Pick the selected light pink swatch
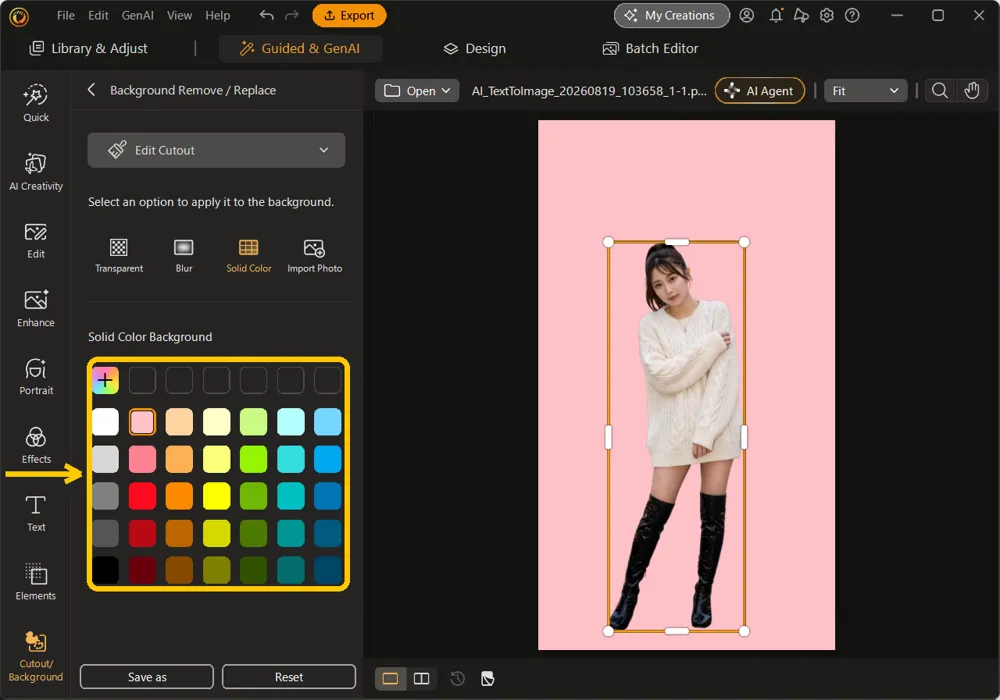Image resolution: width=1000 pixels, height=700 pixels. [x=142, y=422]
